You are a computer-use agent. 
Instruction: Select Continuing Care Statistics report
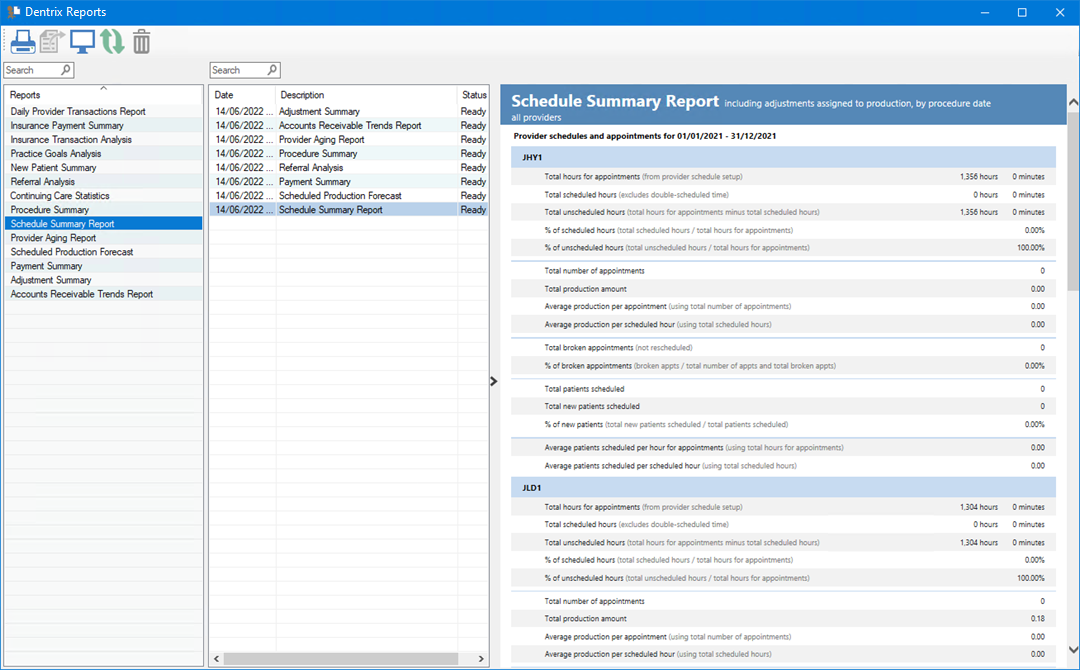104,196
